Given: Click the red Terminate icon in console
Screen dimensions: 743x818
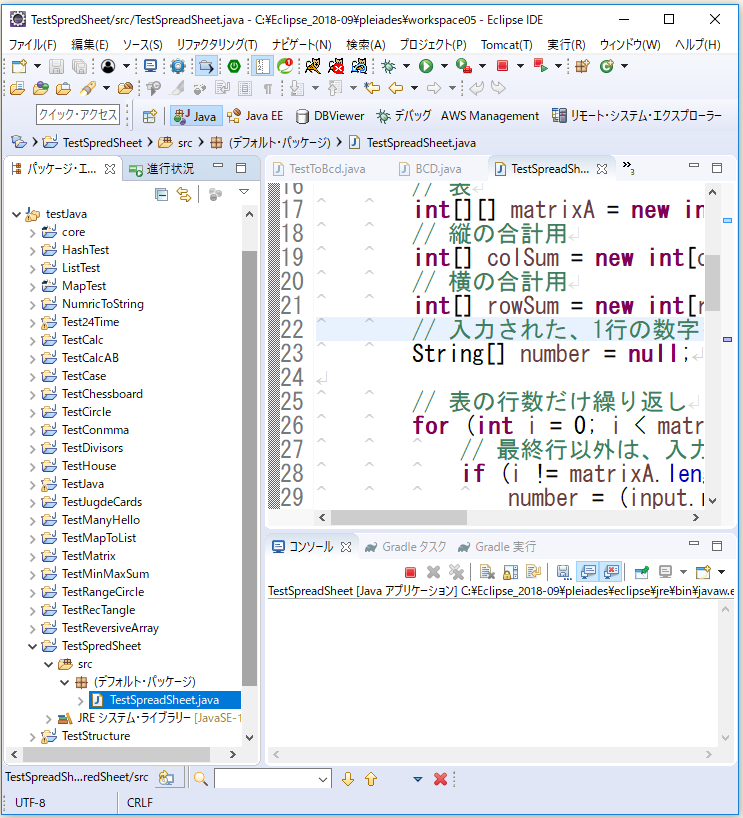Looking at the screenshot, I should coord(410,572).
